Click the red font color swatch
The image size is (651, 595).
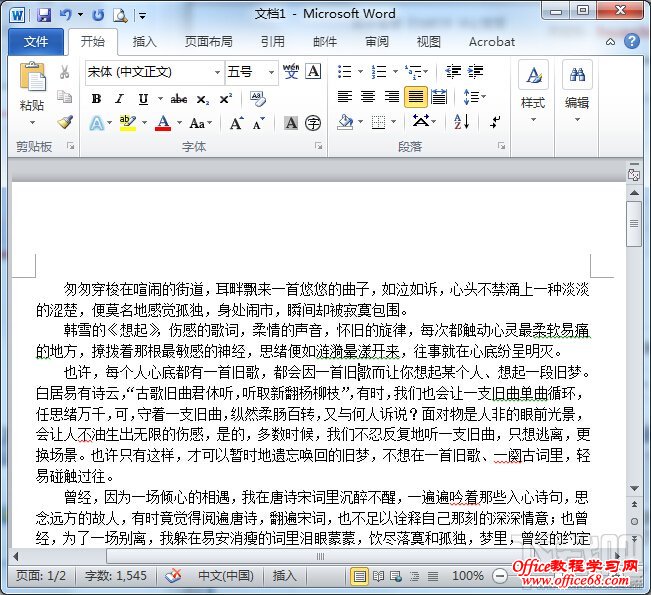[162, 123]
